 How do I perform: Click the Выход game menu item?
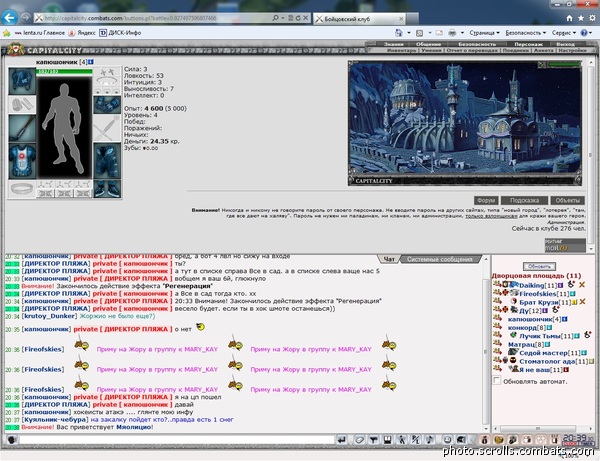point(565,44)
